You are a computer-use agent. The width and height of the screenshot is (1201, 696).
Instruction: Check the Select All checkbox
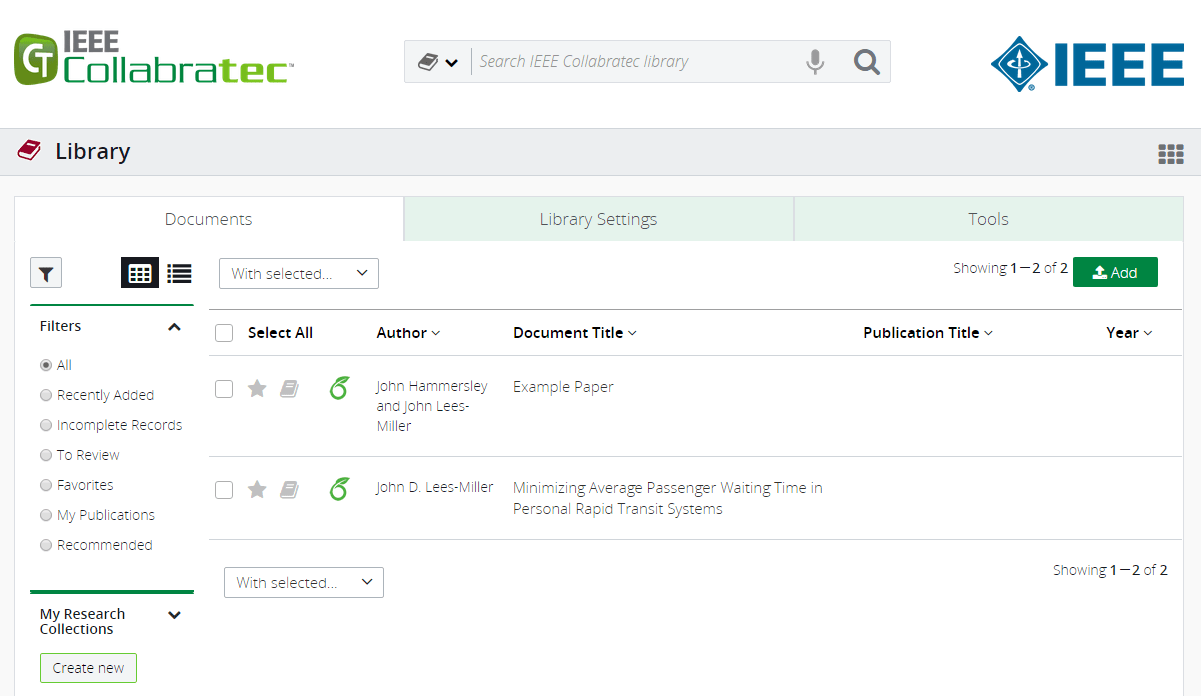click(x=224, y=333)
